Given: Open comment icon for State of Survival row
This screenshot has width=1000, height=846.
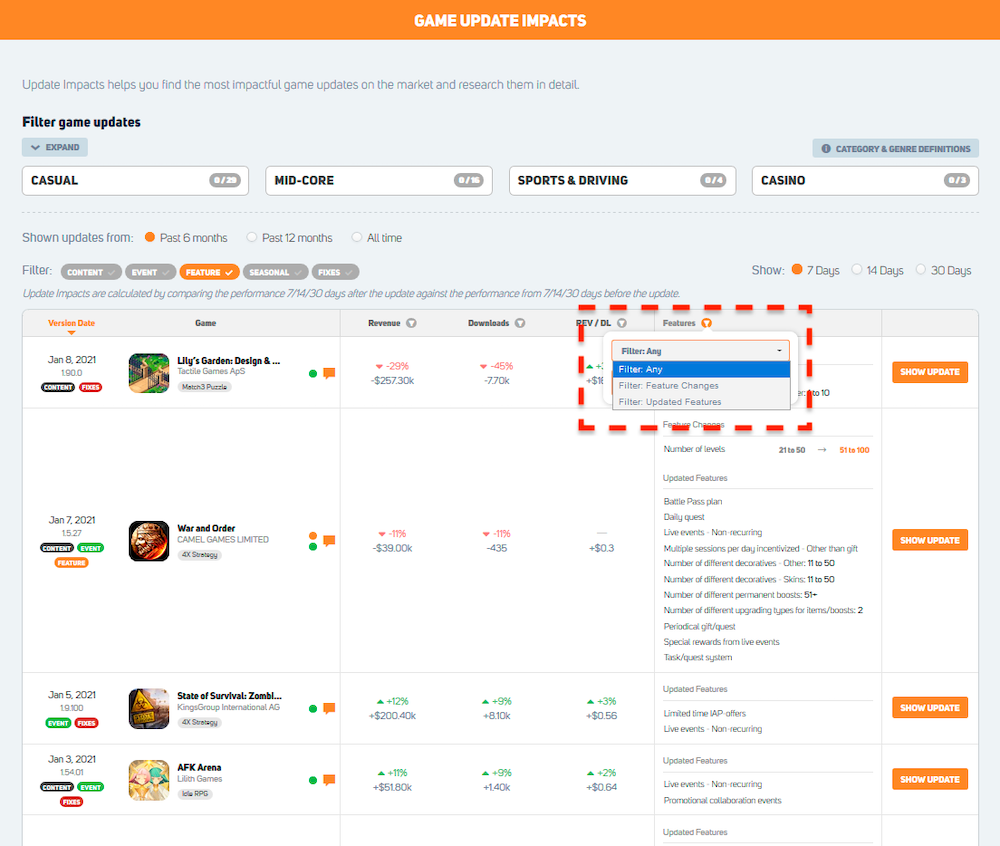Looking at the screenshot, I should 329,708.
